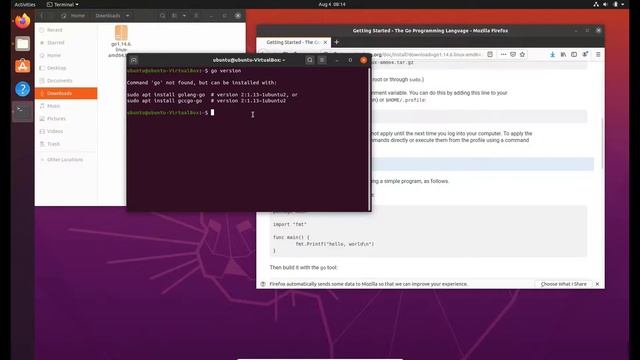Open the view options arrow in Files
Viewport: 640px width, 360px height.
(184, 16)
